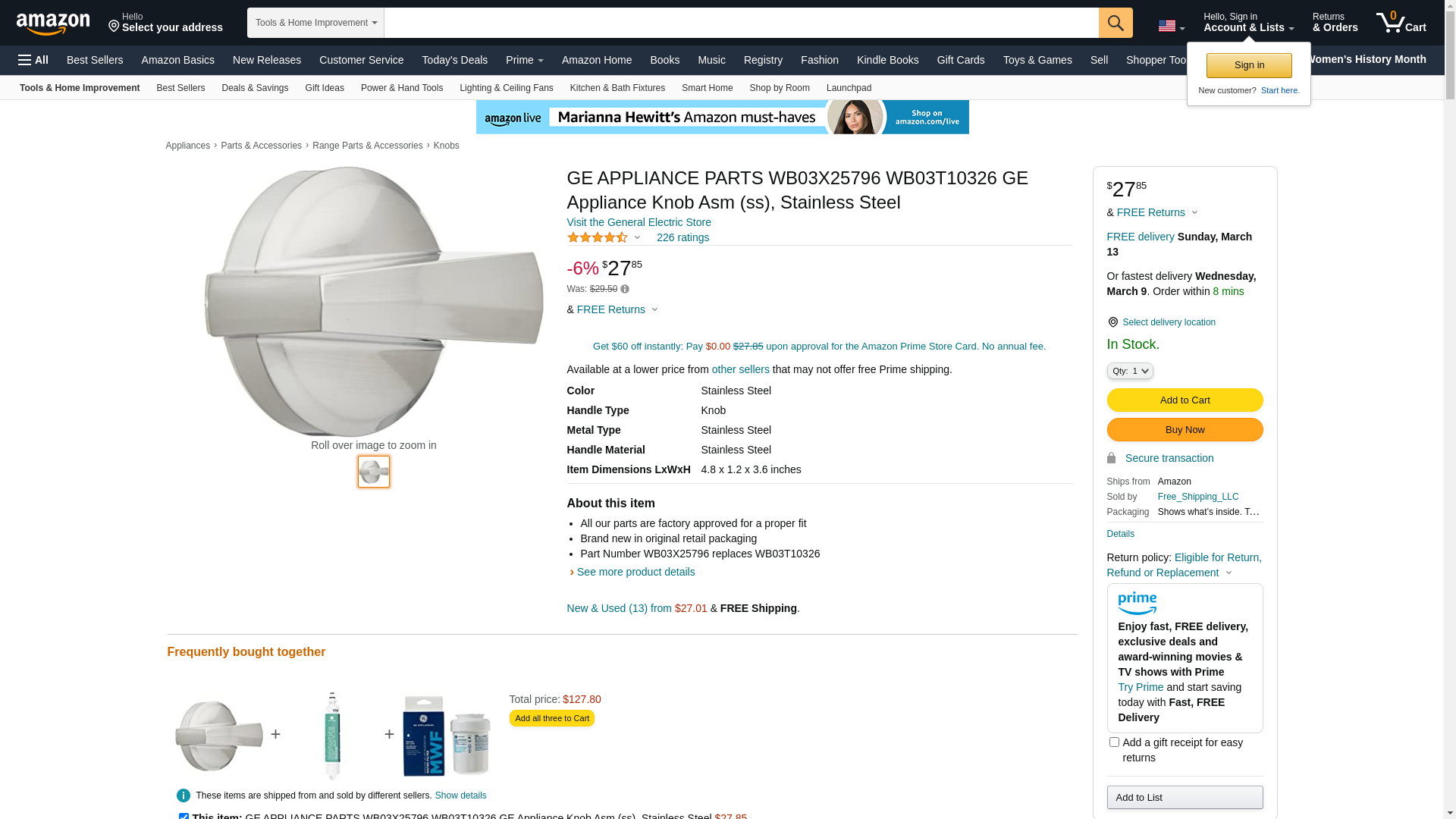Click the Amazon logo
The width and height of the screenshot is (1456, 819).
coord(53,24)
